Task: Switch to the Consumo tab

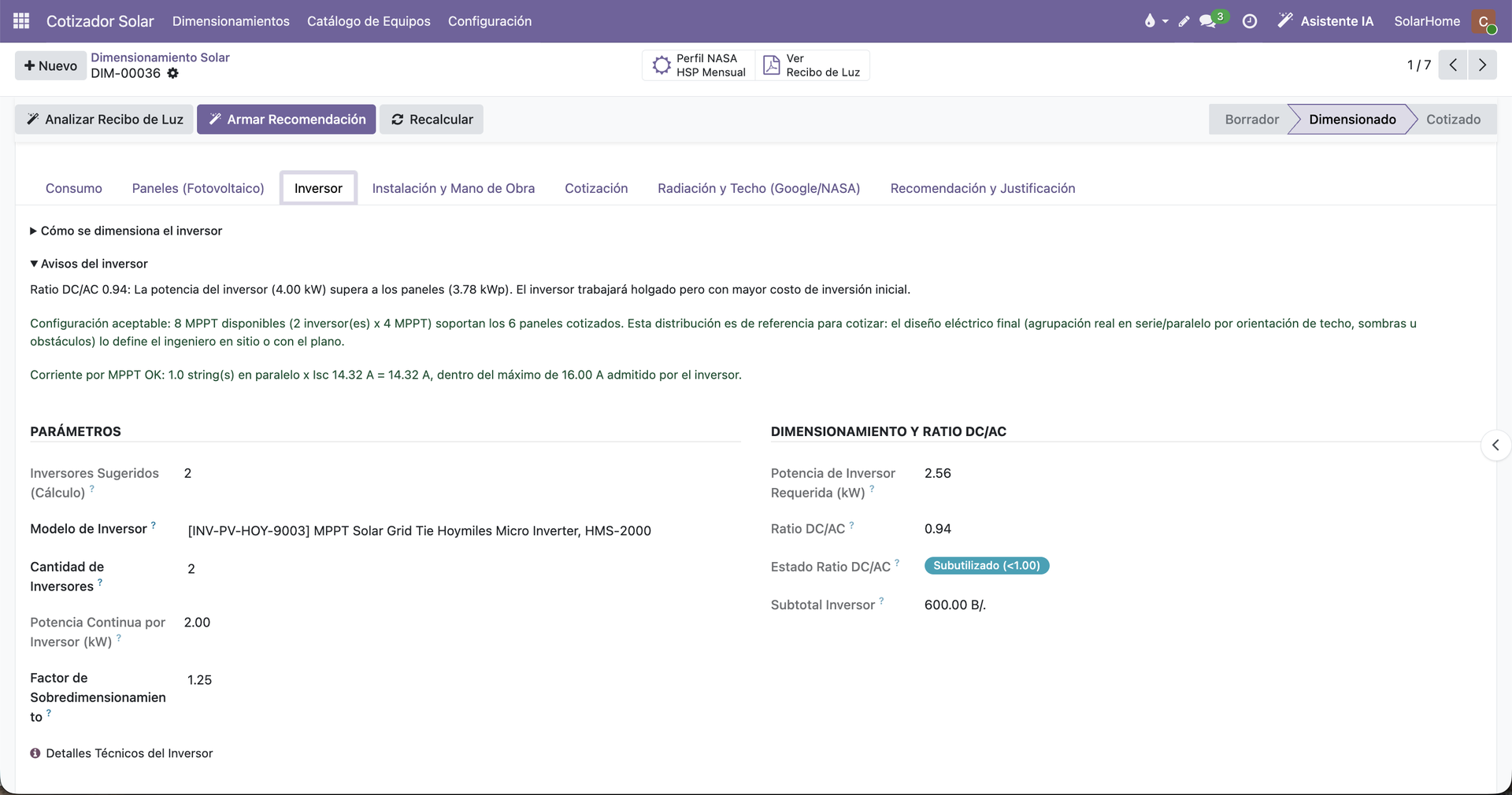Action: [x=74, y=188]
